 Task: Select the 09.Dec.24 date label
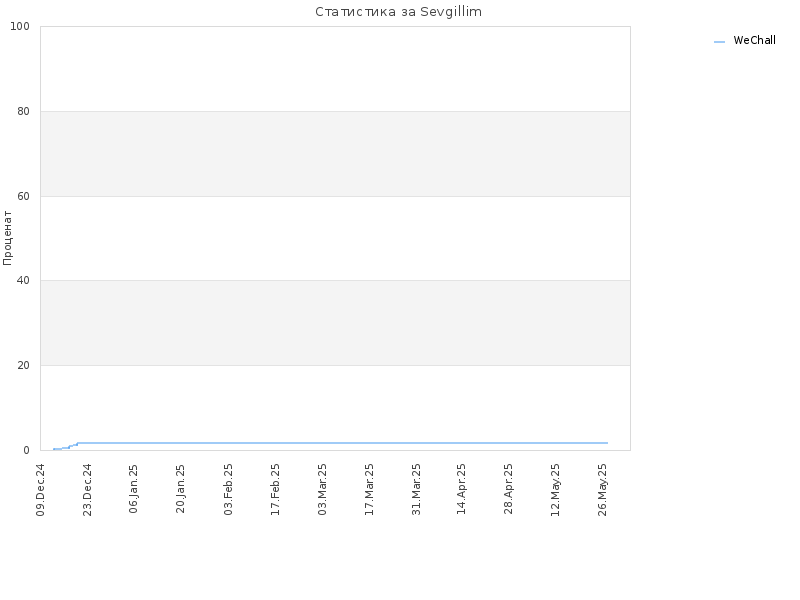tap(41, 490)
